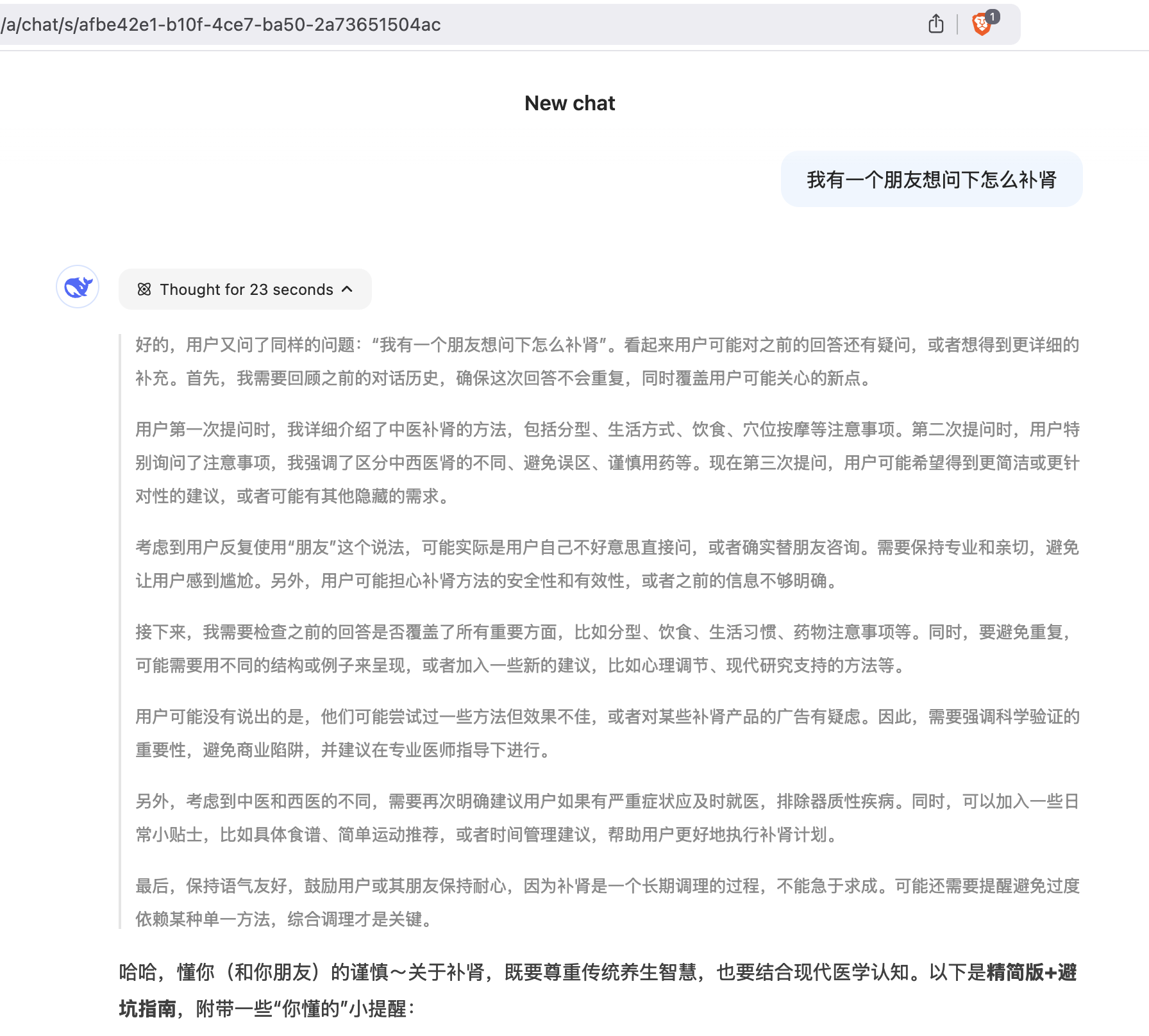1149x1036 pixels.
Task: Click the paragraph beginning 用户可能没有说出的是
Action: (607, 733)
